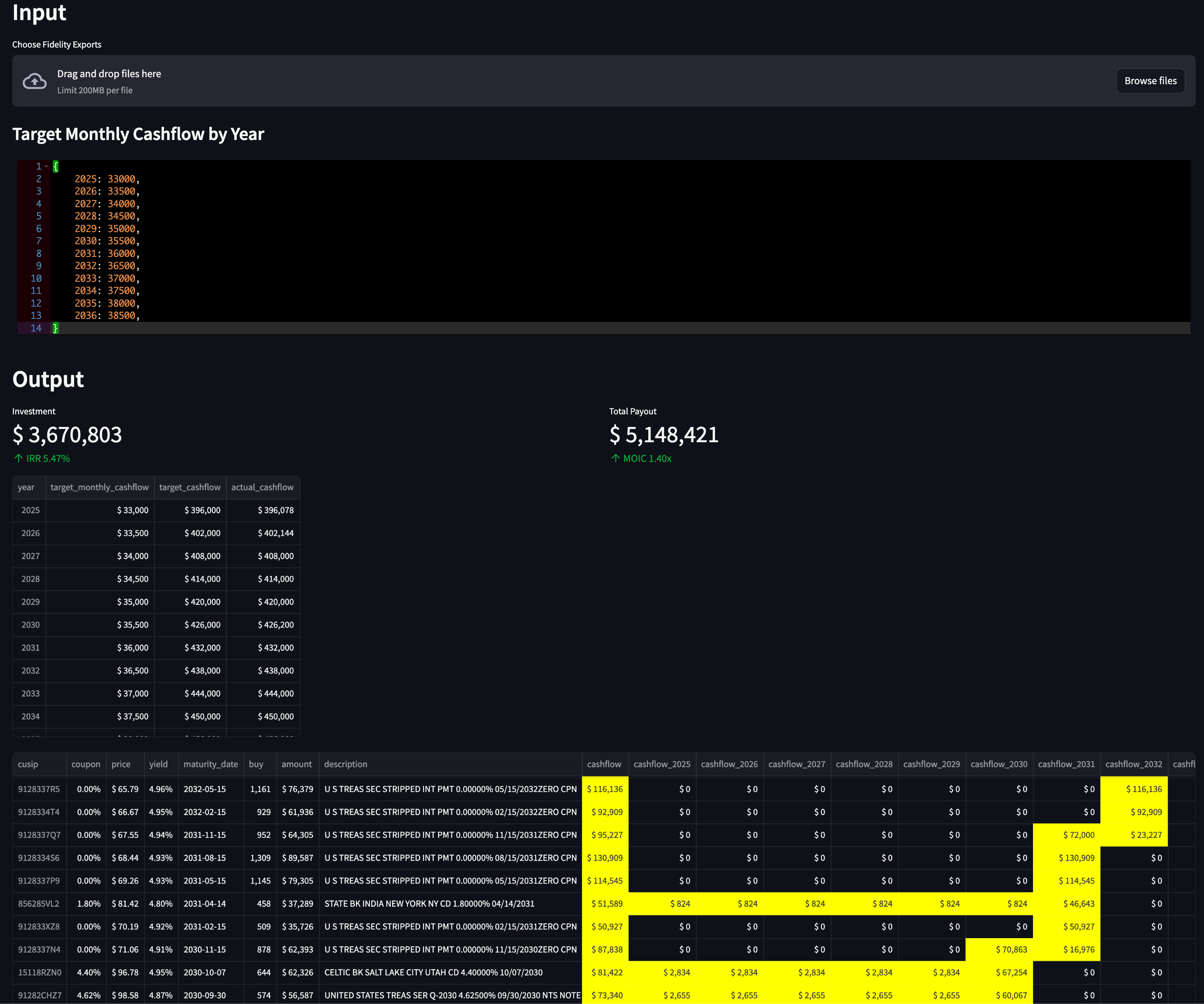Click highlighted cashflow_2032 cell $ 23,227
Screen dimensions: 1204x1004
[1134, 835]
